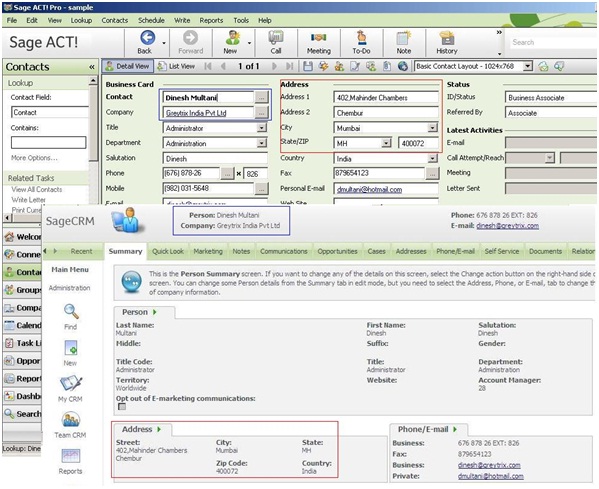Click dinesh@greytrix.com link in SageCRM header
Screen dimensions: 599x489
point(507,226)
